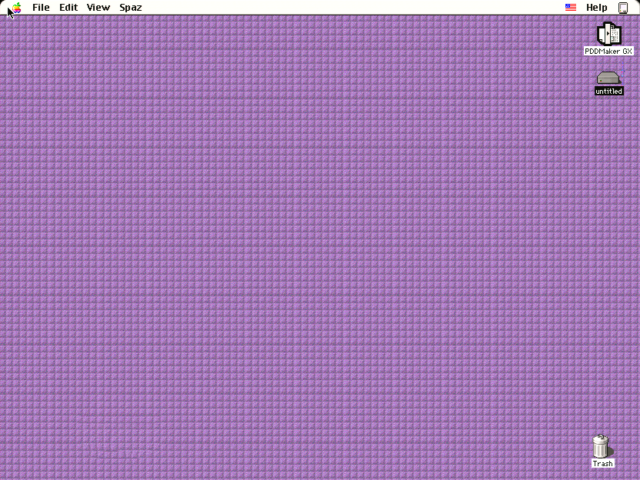Click the "untitled" disk label
This screenshot has width=640, height=480.
click(x=609, y=91)
